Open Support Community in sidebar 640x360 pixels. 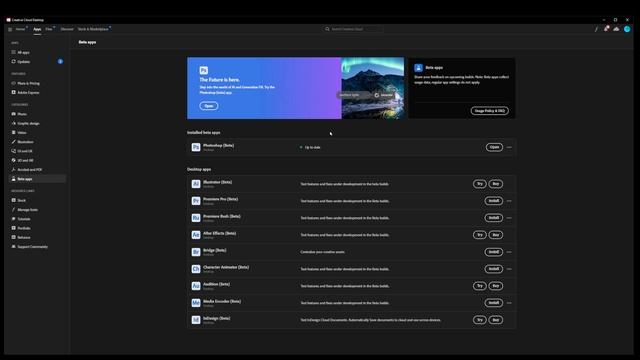[37, 247]
